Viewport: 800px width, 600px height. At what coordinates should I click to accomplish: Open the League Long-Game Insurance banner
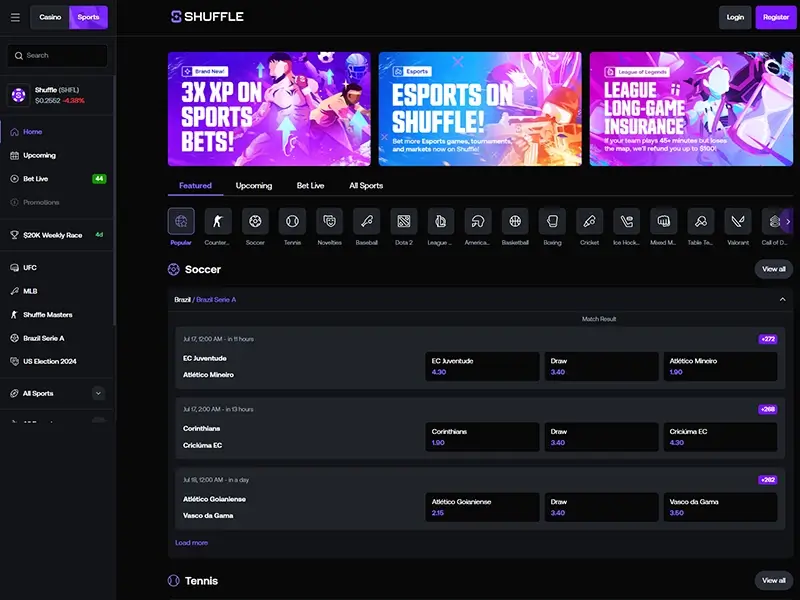coord(691,109)
